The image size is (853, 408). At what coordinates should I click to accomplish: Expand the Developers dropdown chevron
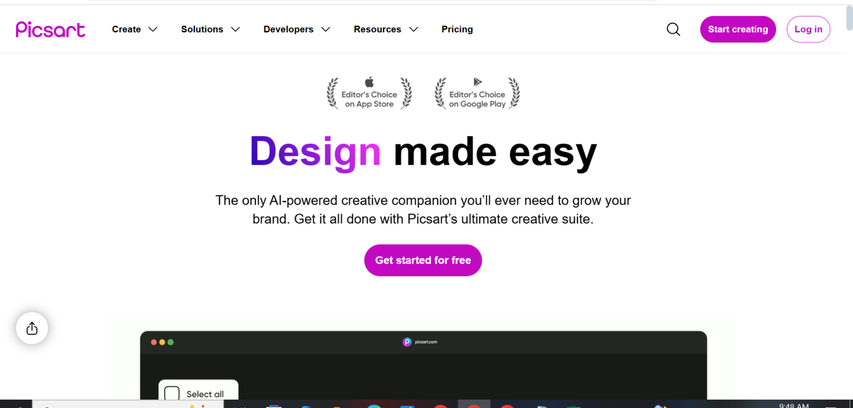(325, 29)
